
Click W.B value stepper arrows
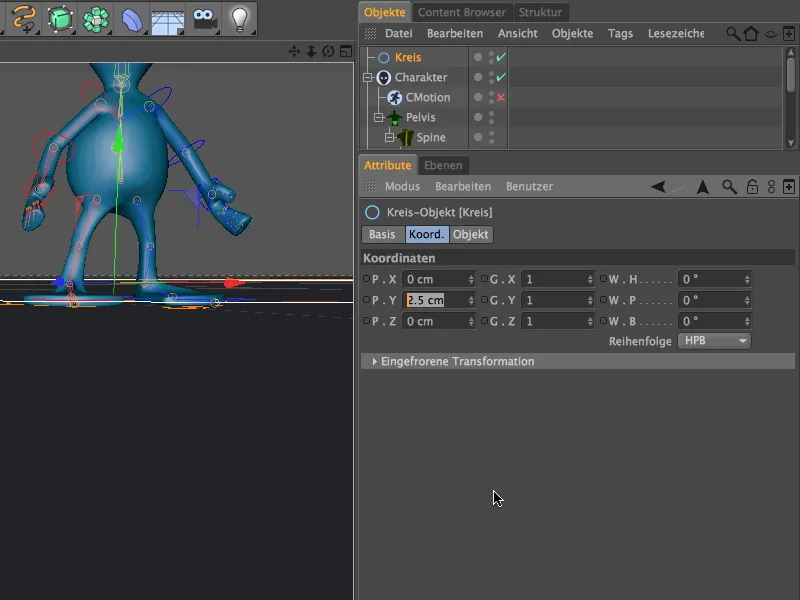(747, 321)
